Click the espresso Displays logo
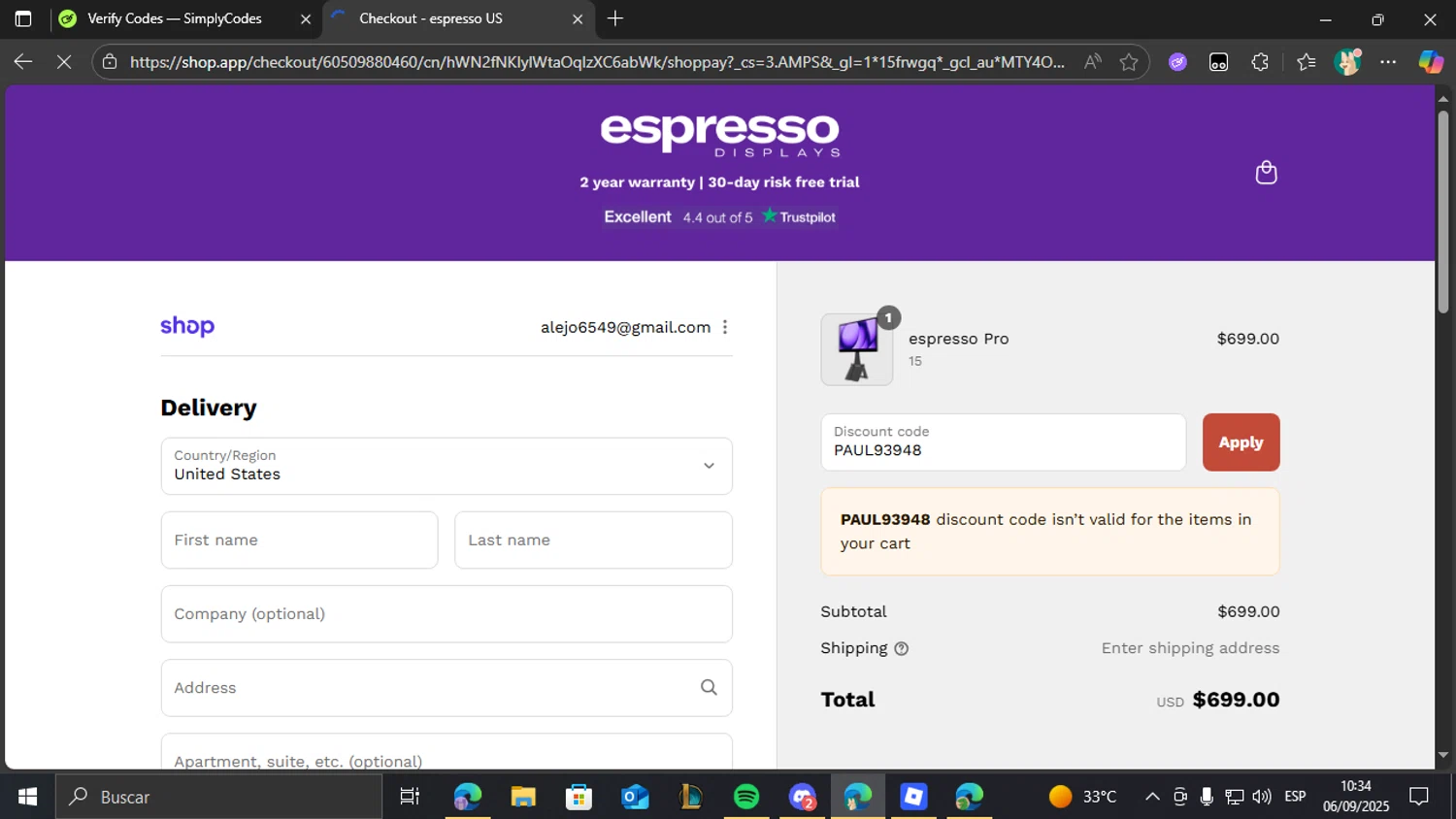The image size is (1456, 819). point(720,134)
